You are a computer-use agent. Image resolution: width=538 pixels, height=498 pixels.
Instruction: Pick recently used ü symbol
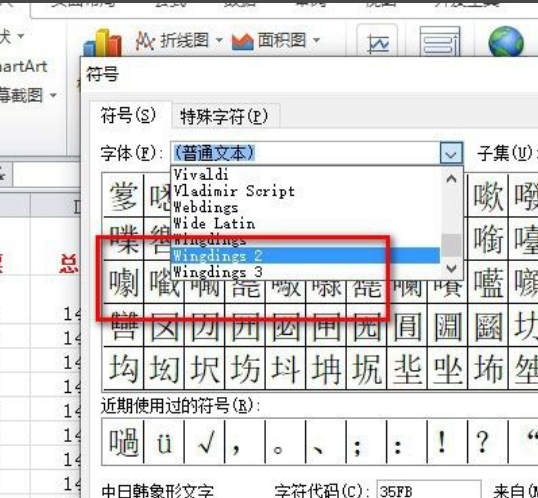(x=164, y=442)
